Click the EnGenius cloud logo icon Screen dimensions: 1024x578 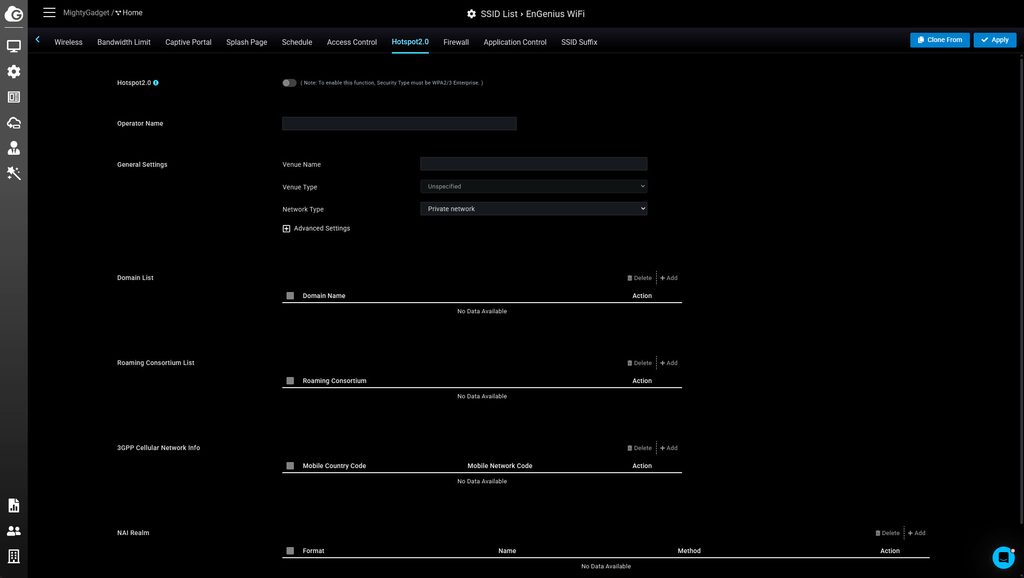click(x=14, y=13)
